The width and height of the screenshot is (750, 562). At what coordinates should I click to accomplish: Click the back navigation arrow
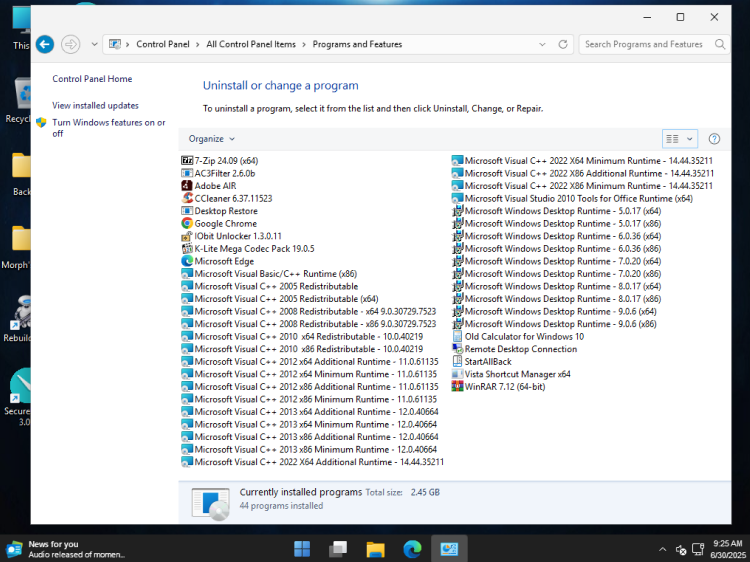coord(45,44)
